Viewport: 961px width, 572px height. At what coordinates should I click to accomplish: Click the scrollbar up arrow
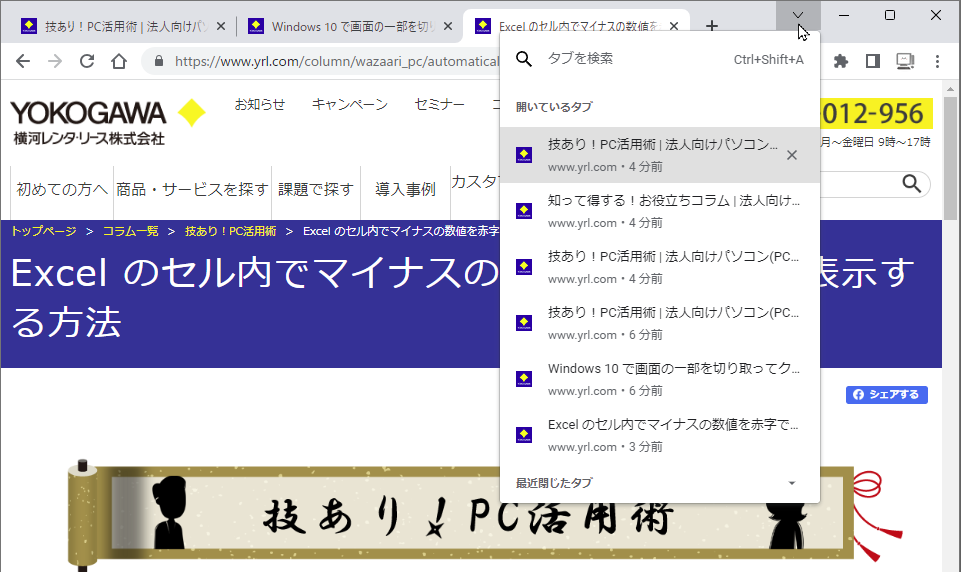point(951,88)
